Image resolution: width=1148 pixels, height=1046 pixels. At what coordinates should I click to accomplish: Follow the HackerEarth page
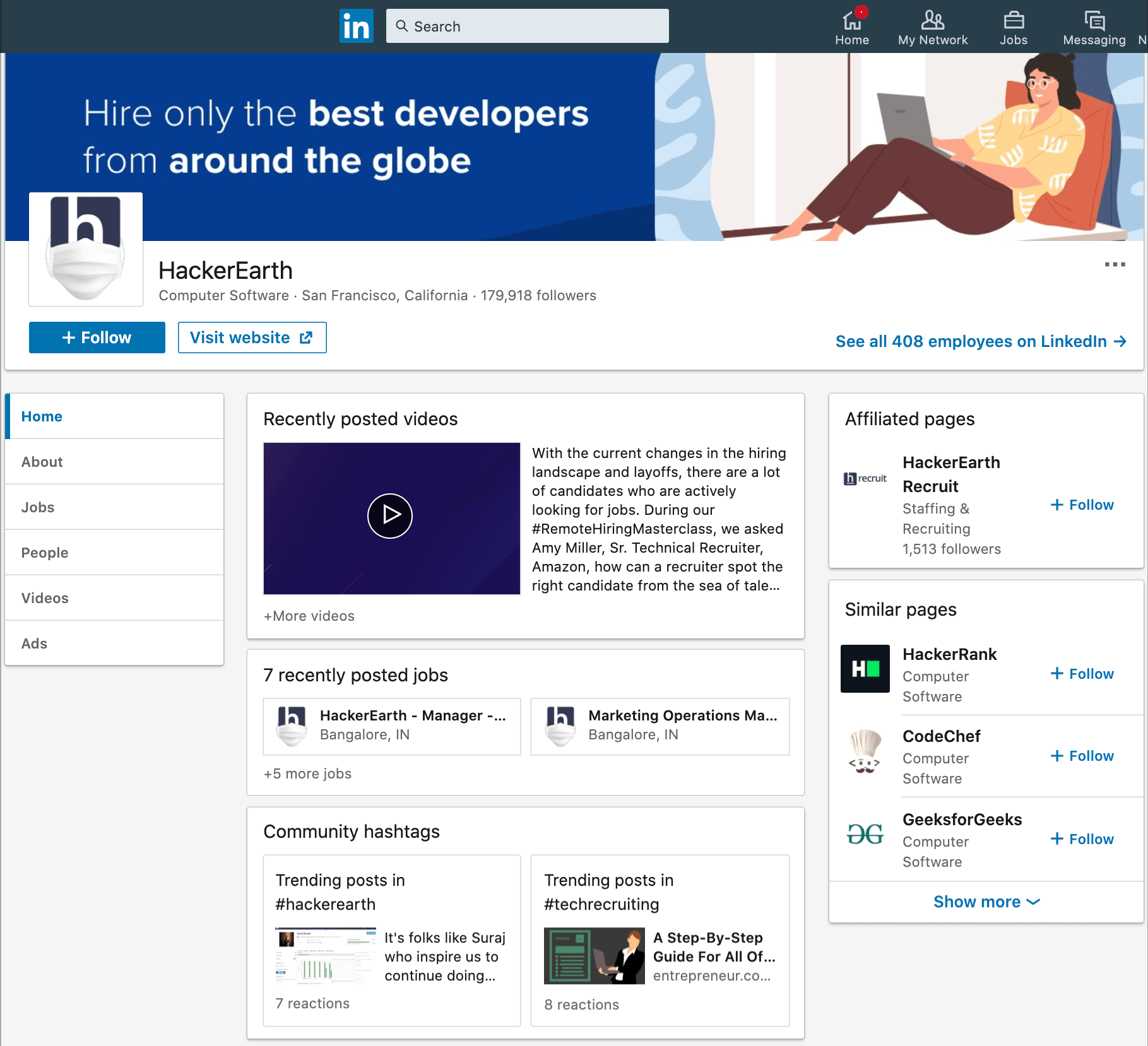[96, 337]
